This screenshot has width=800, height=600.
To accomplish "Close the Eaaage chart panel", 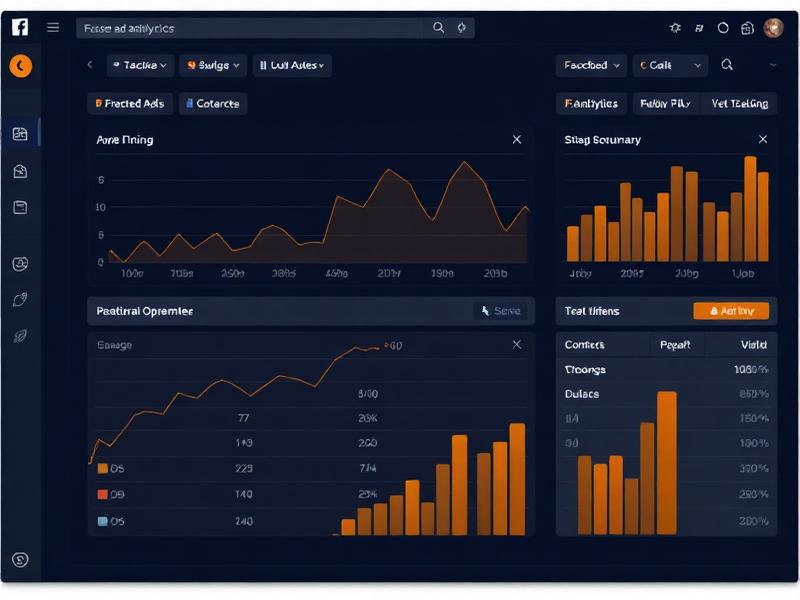I will tap(517, 345).
